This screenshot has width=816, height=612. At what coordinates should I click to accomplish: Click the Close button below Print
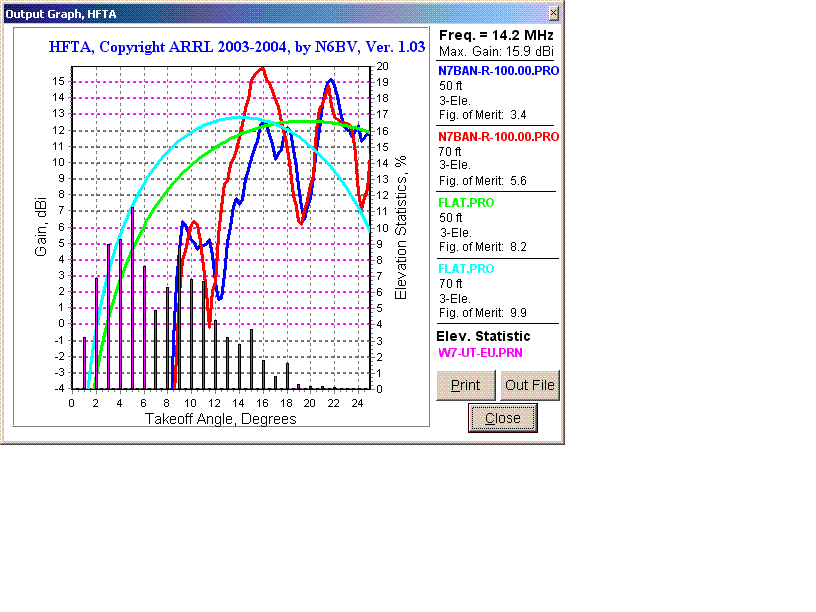(x=502, y=418)
